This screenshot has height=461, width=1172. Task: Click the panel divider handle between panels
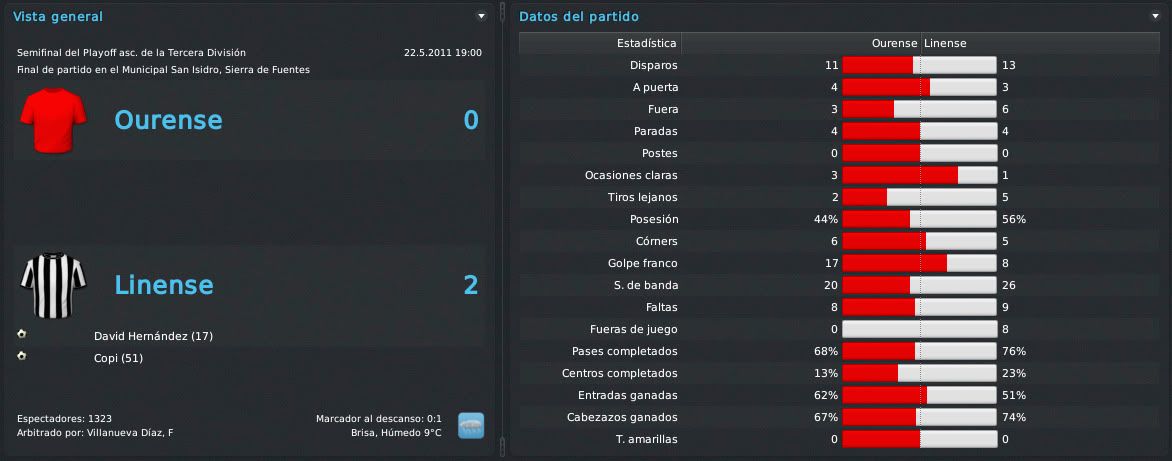coord(503,230)
